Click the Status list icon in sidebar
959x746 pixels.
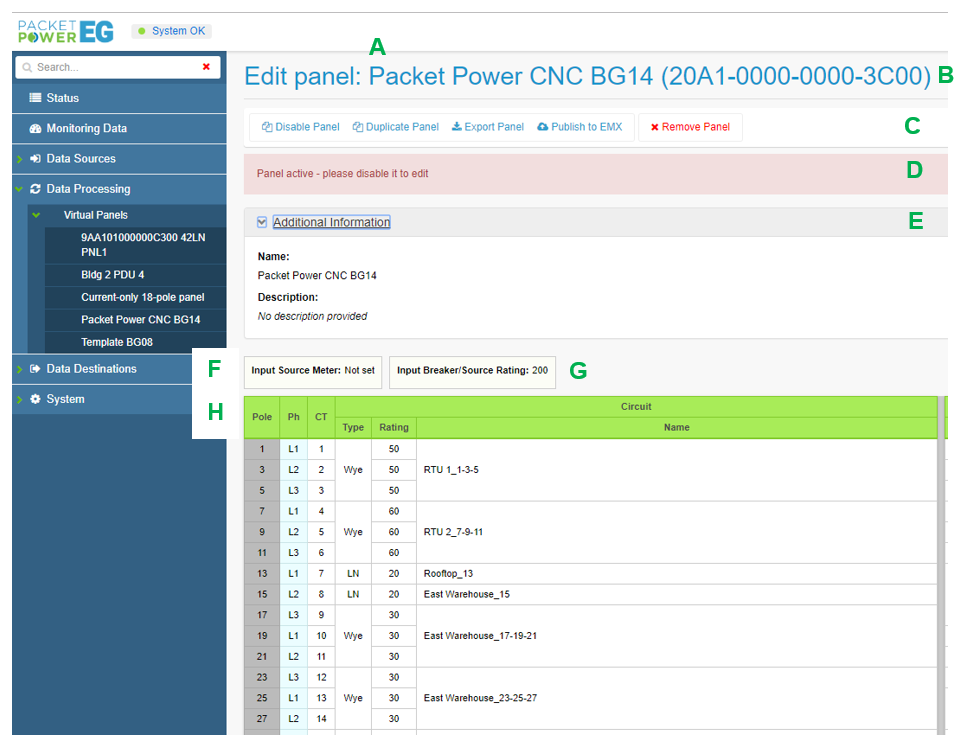pos(36,98)
